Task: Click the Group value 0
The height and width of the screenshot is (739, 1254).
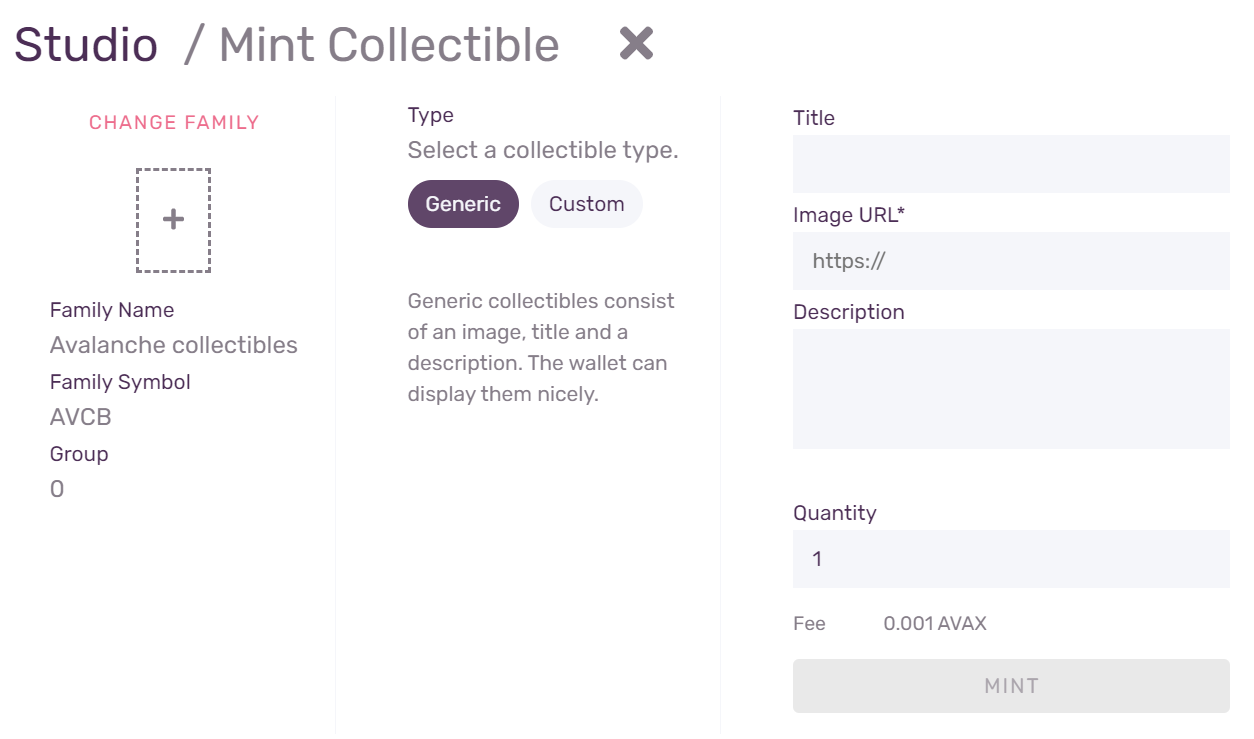Action: [x=57, y=489]
